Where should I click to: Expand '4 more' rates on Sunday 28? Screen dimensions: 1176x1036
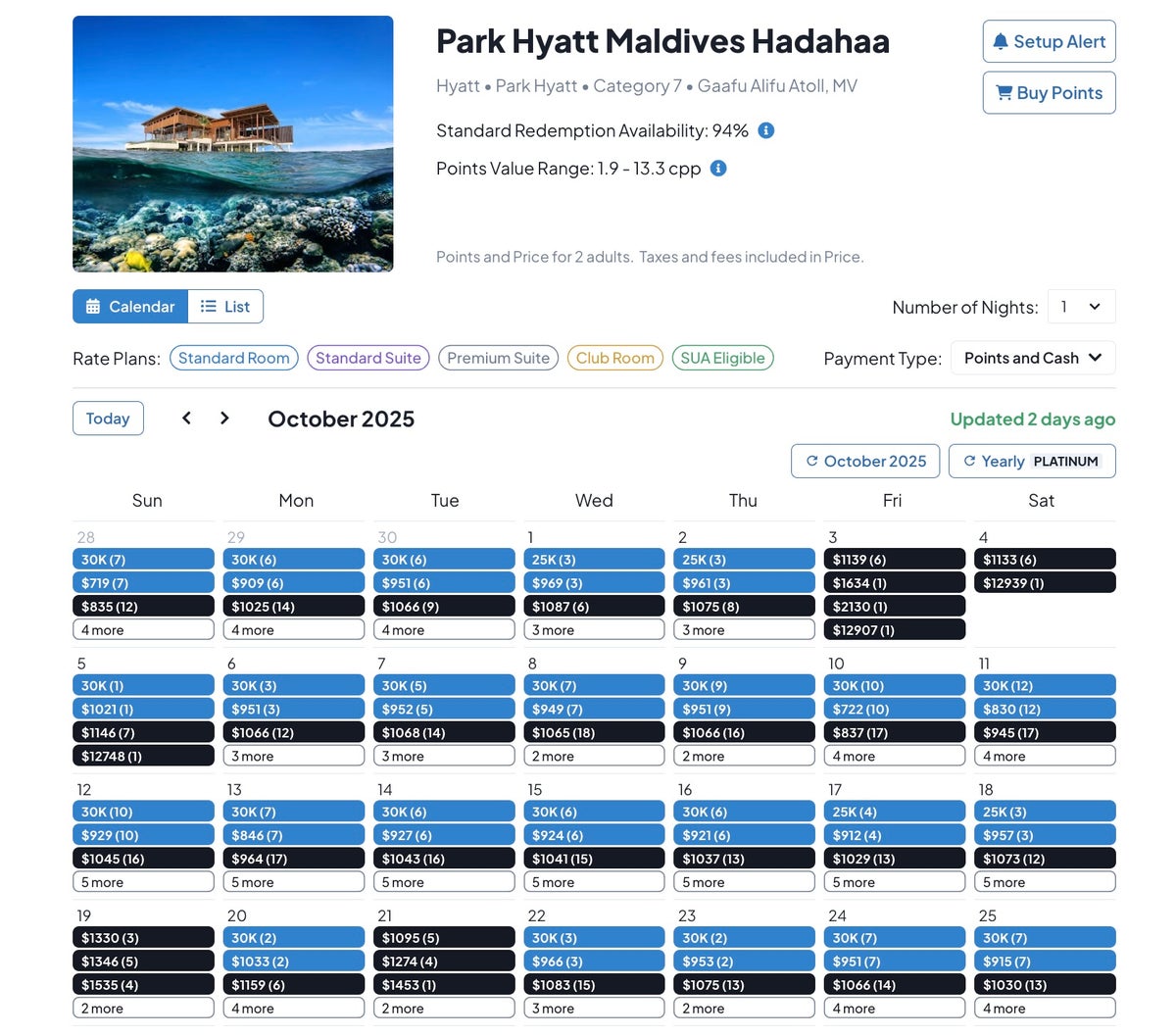[x=143, y=630]
